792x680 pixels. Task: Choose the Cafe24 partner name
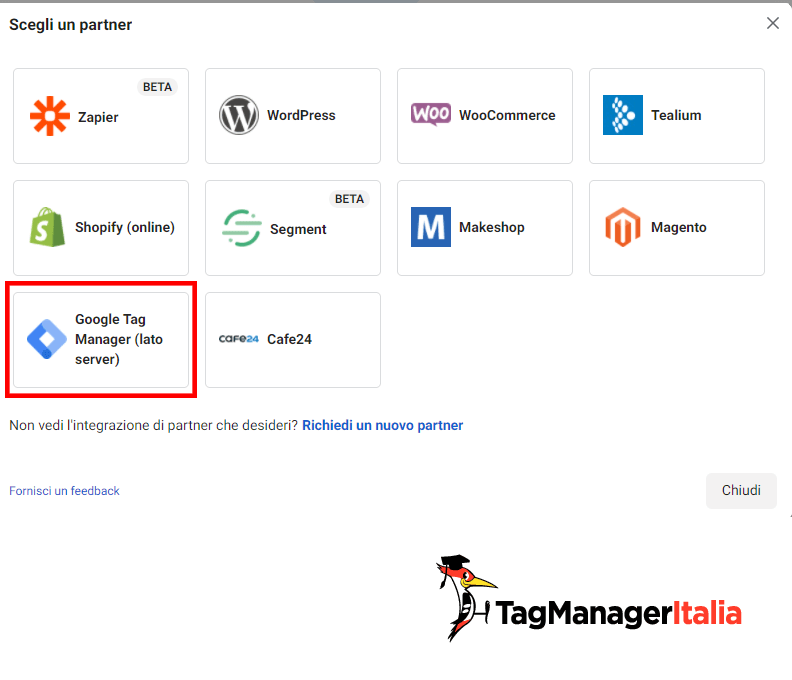point(289,339)
